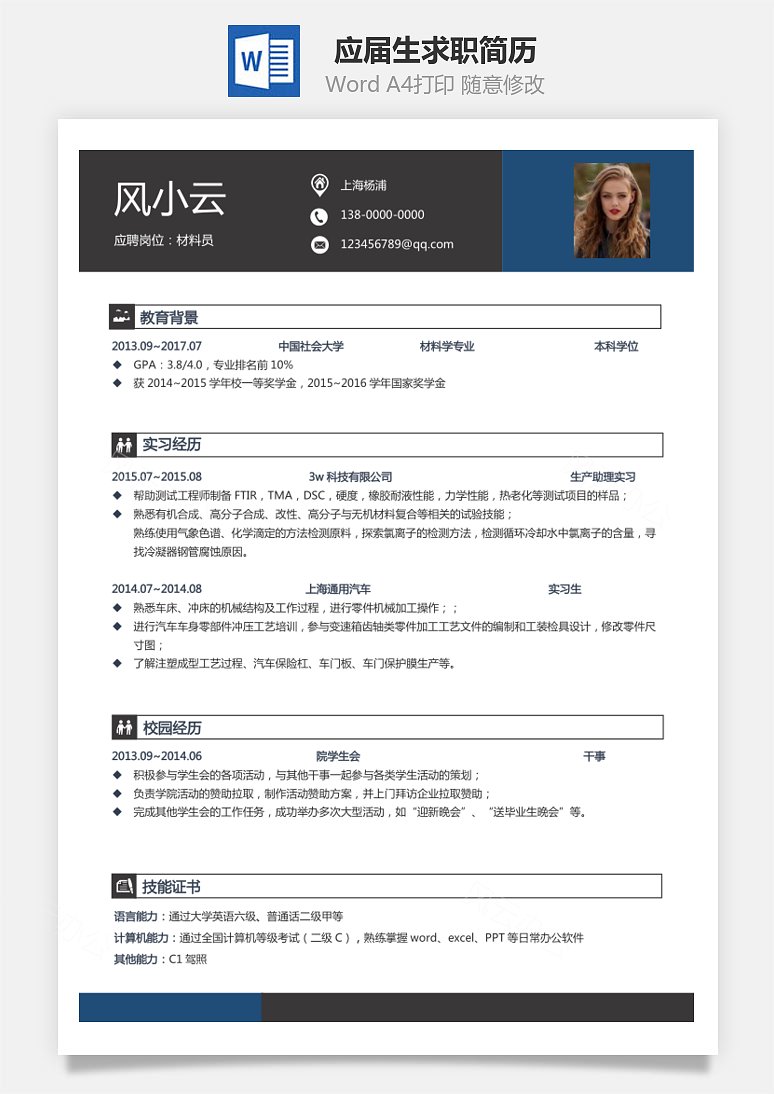Click date range 2015.07~2015.08
774x1094 pixels.
[156, 477]
